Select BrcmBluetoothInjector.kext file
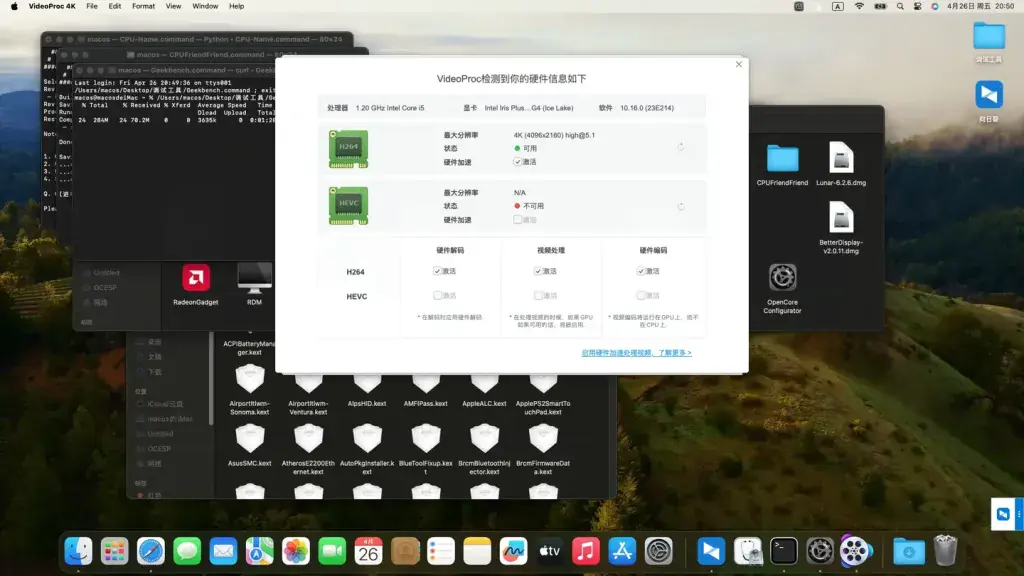 pyautogui.click(x=485, y=449)
